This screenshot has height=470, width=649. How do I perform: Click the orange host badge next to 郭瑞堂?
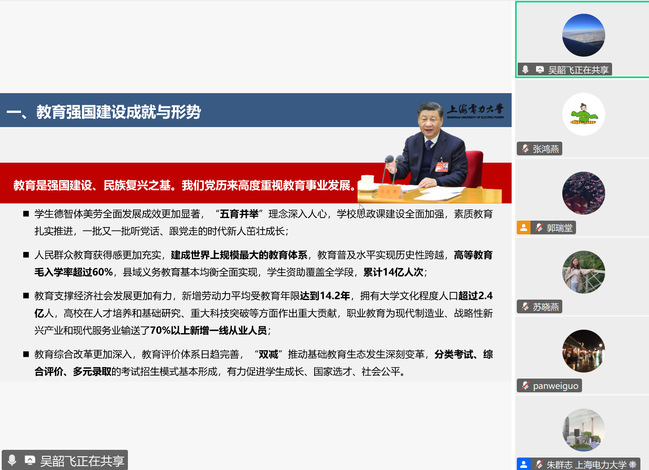coord(524,228)
